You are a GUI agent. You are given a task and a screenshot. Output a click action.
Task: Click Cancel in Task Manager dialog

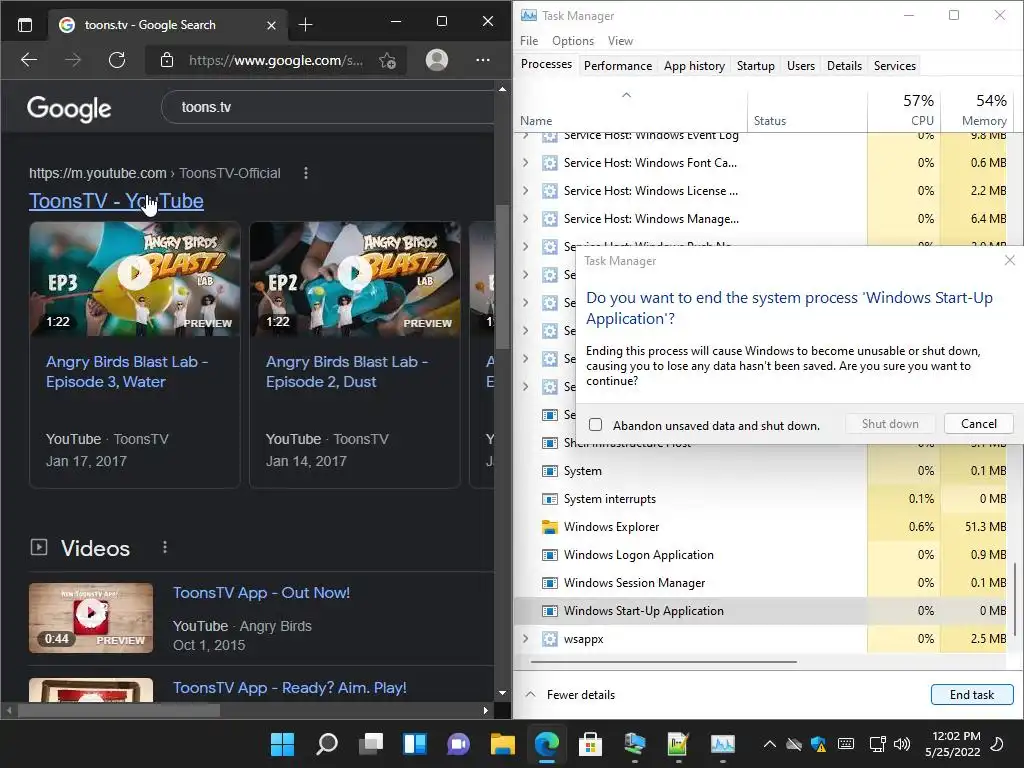[x=978, y=424]
